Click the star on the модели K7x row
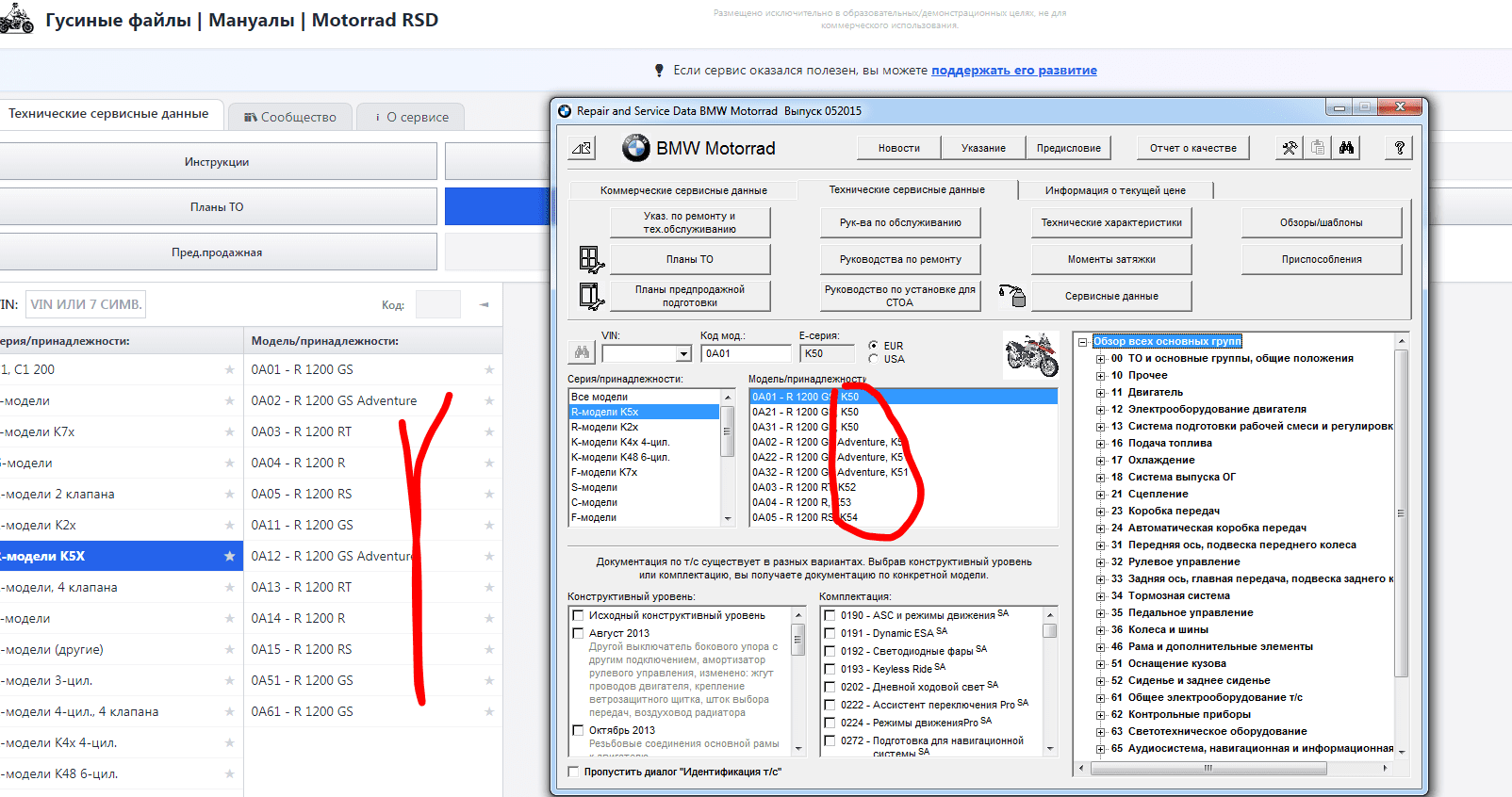1512x797 pixels. pyautogui.click(x=229, y=431)
